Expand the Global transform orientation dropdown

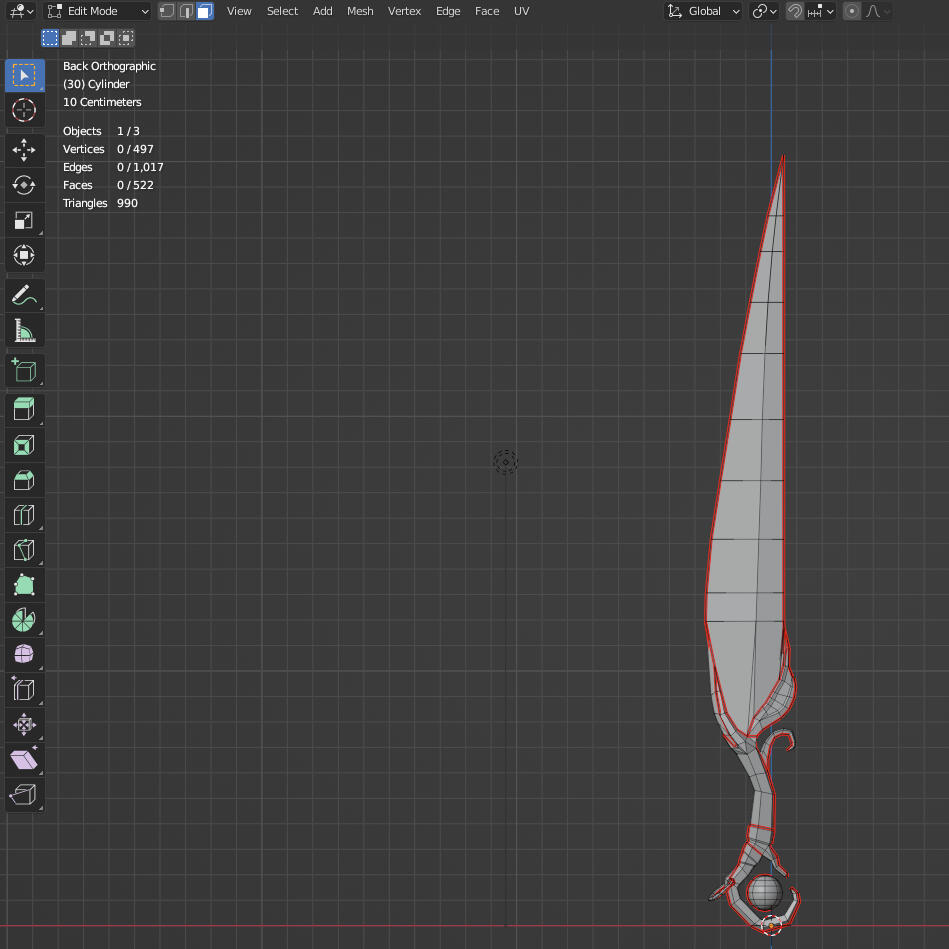705,11
